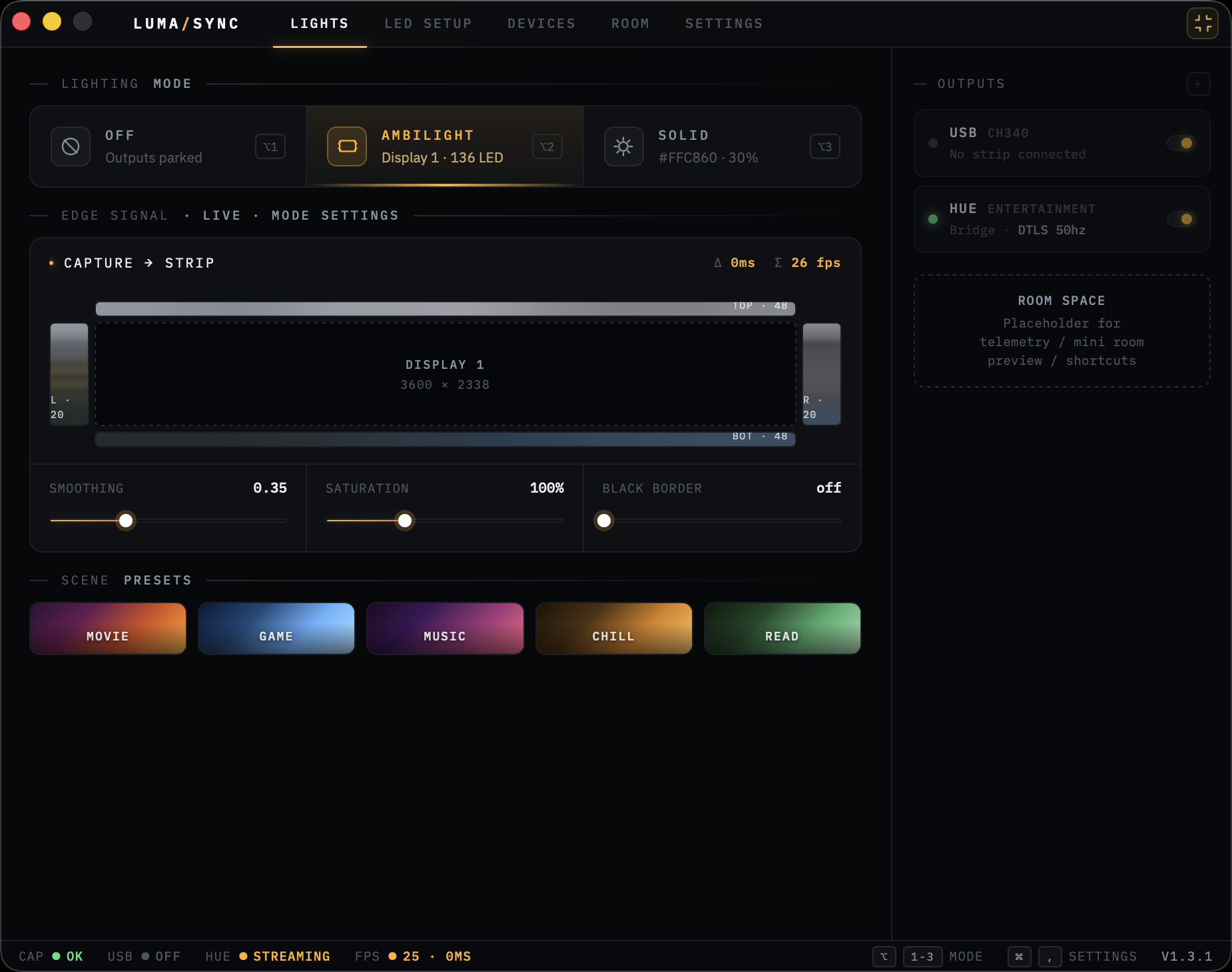Select the Solid mode sun icon
1232x972 pixels.
(623, 146)
